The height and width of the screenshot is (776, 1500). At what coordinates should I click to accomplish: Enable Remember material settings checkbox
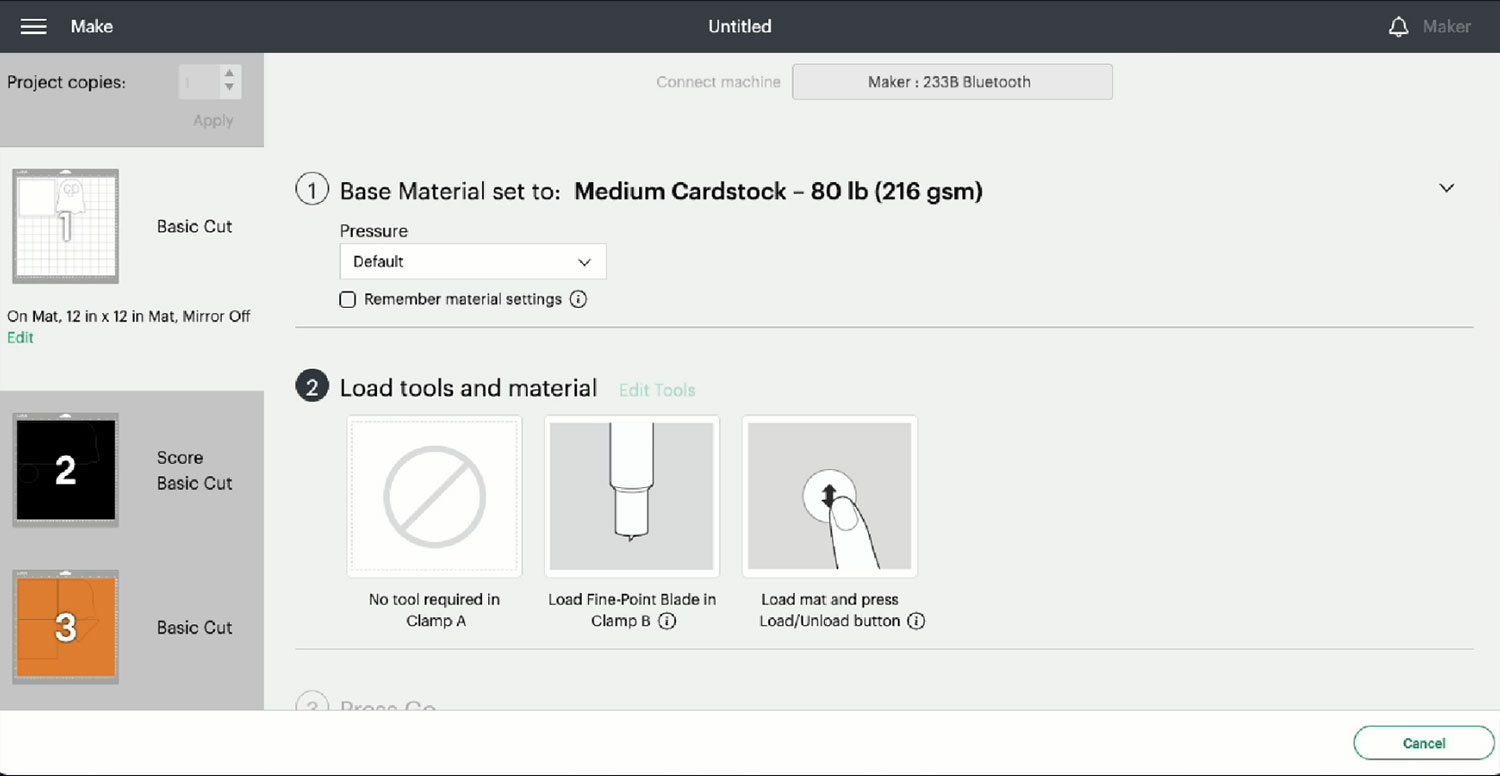pyautogui.click(x=348, y=299)
